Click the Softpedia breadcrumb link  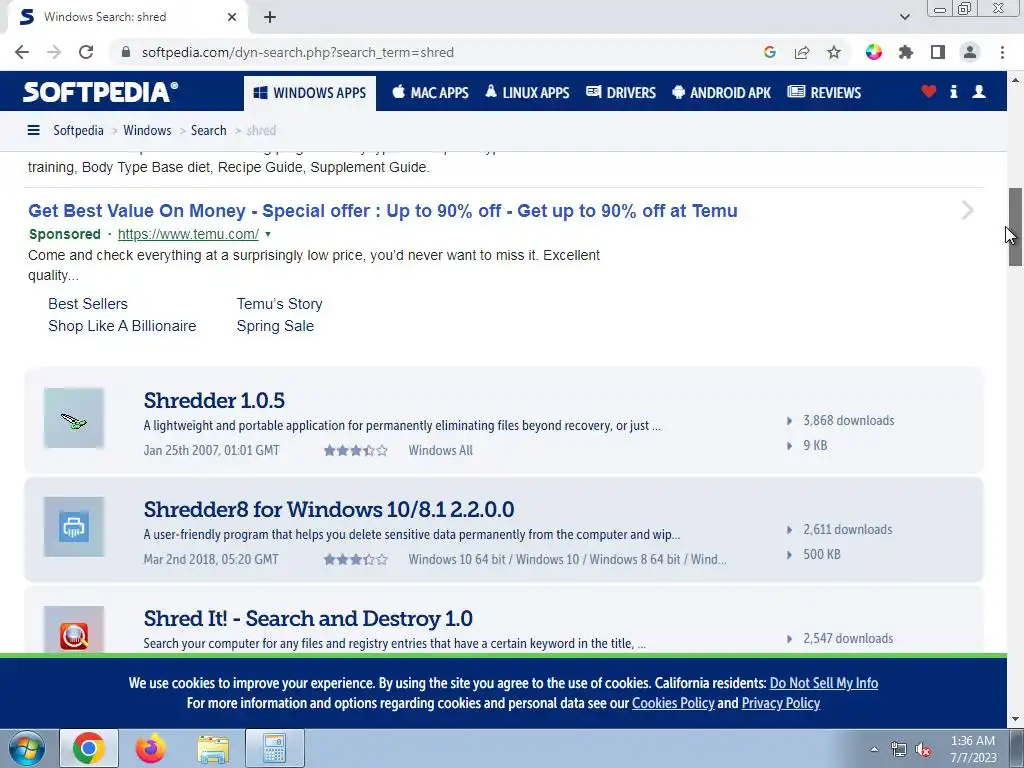point(78,130)
